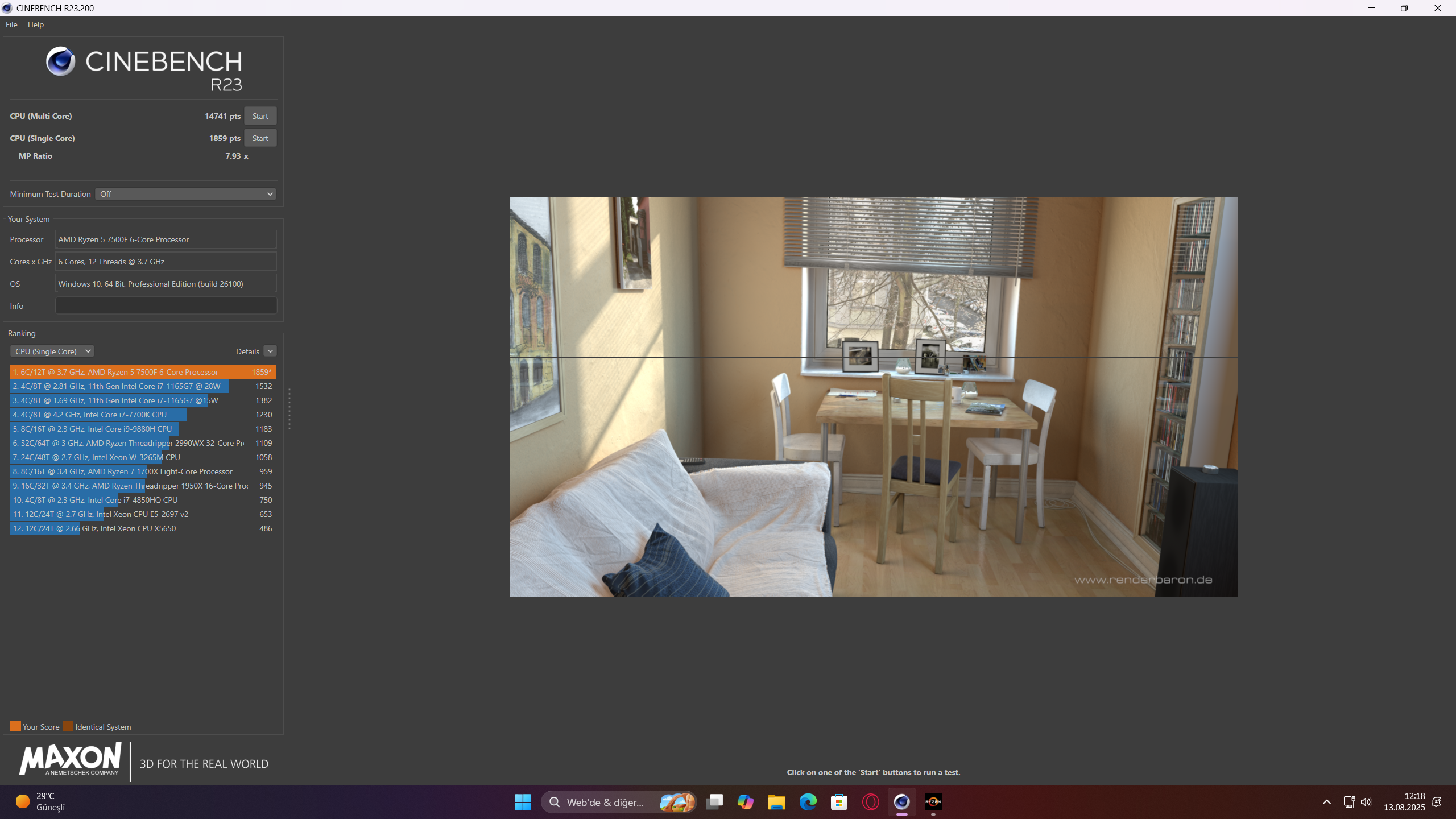
Task: Click the empty Info field
Action: (166, 306)
